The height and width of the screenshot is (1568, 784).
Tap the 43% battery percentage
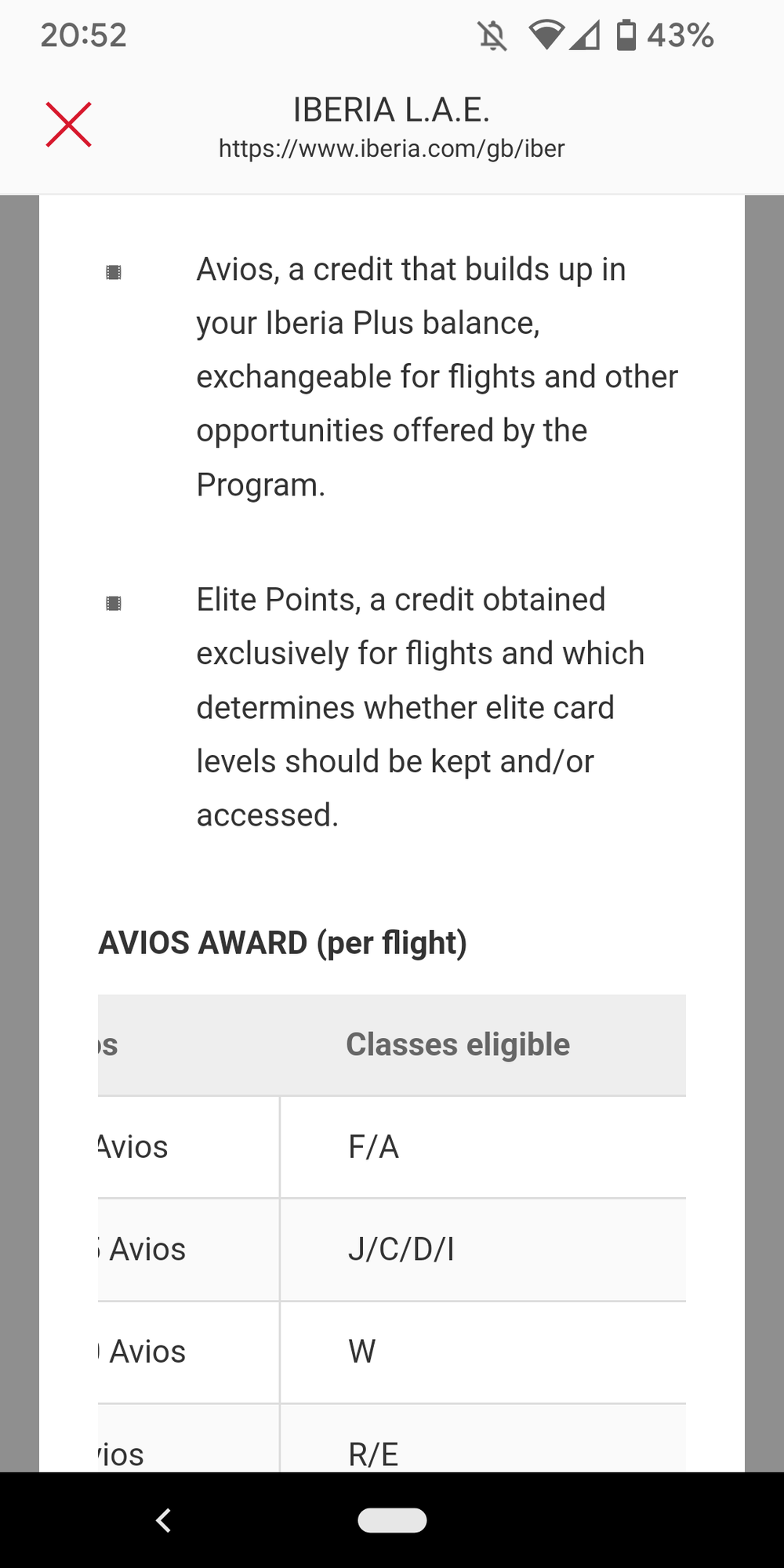point(680,35)
